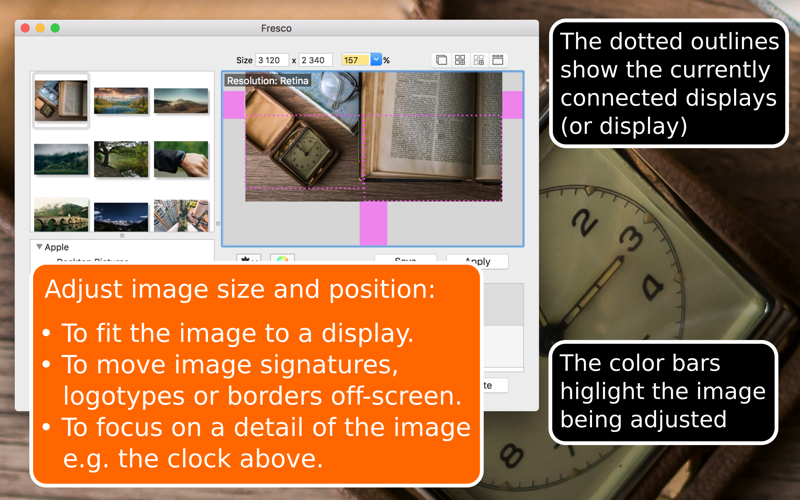Select the wristwatch arm thumbnail
This screenshot has width=800, height=500.
point(181,159)
